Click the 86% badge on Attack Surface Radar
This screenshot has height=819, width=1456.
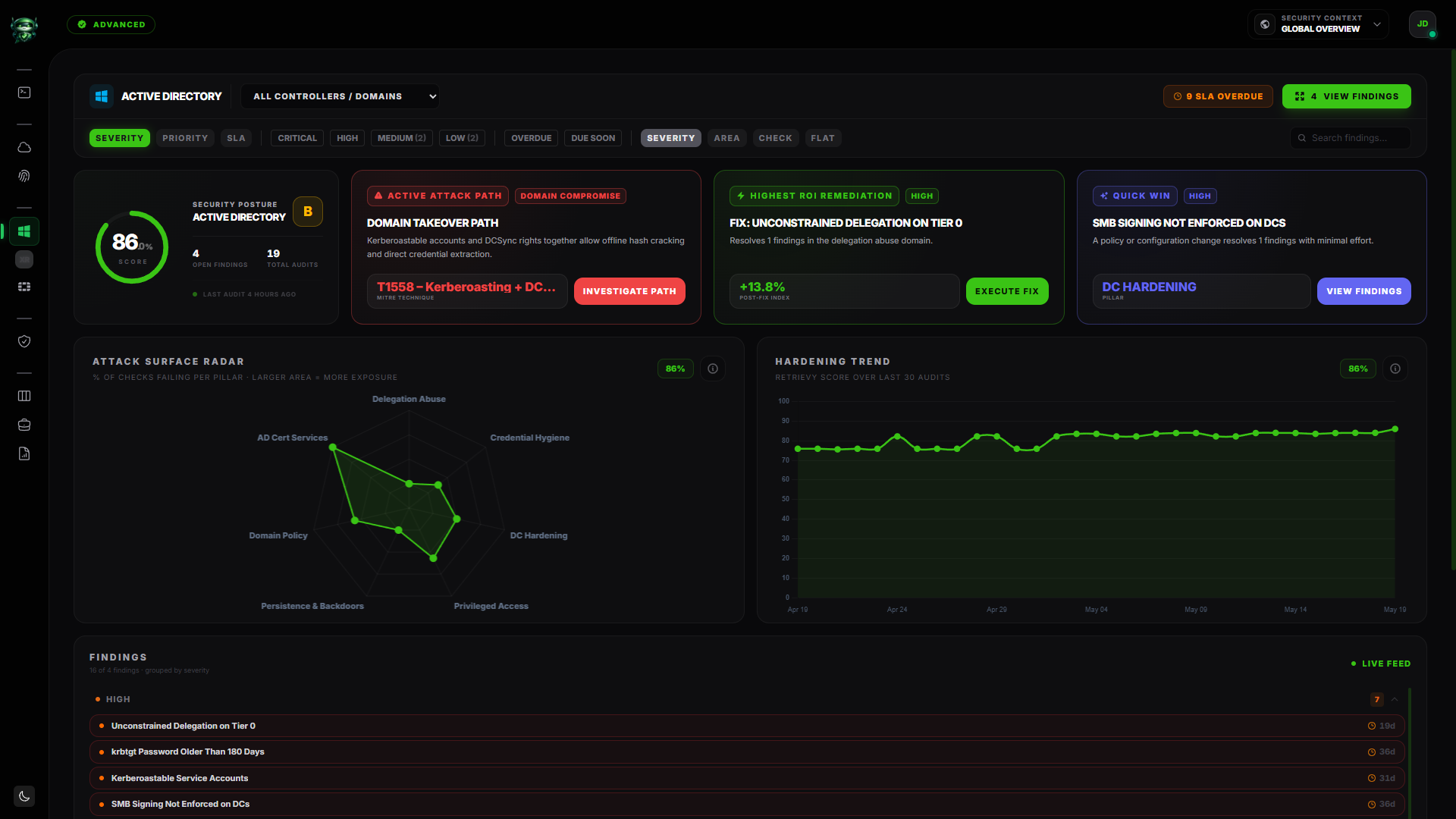[675, 369]
